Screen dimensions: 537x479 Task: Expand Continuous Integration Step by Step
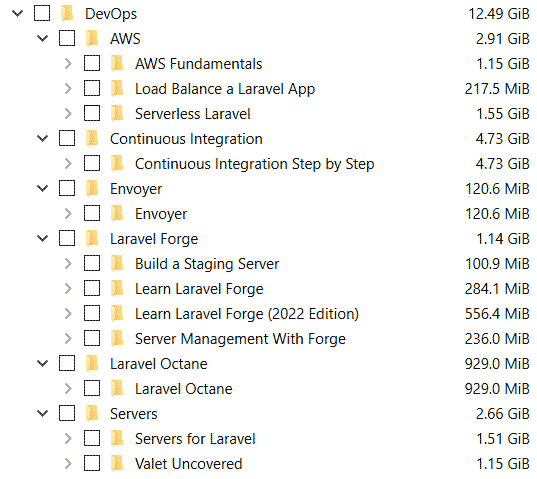68,164
